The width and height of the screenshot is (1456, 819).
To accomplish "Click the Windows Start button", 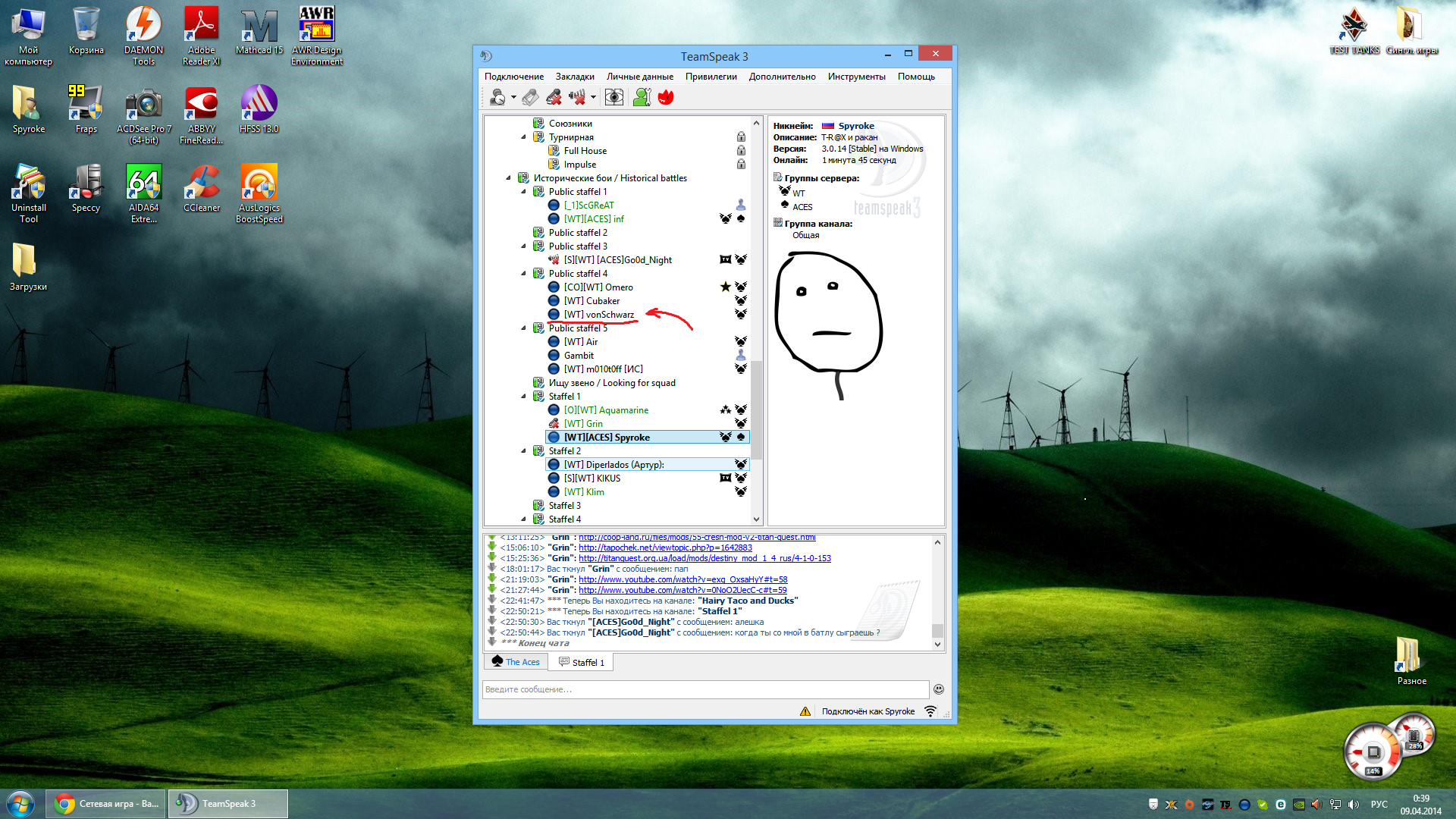I will tap(20, 804).
